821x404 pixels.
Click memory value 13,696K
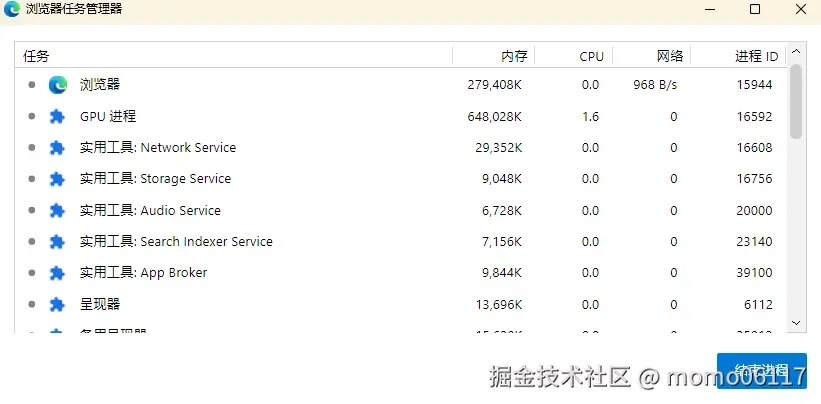point(498,304)
